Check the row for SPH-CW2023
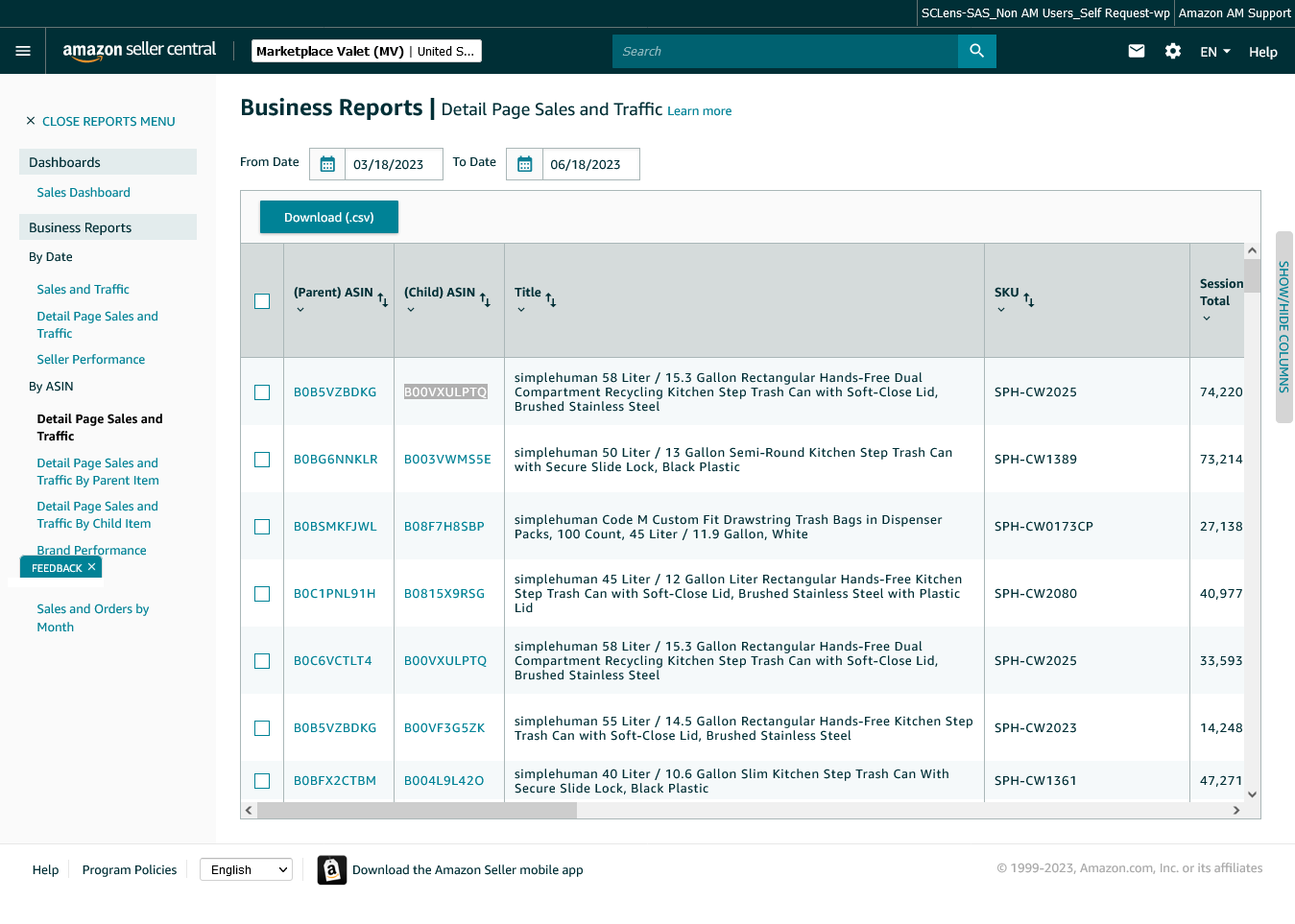Image resolution: width=1295 pixels, height=924 pixels. point(262,728)
